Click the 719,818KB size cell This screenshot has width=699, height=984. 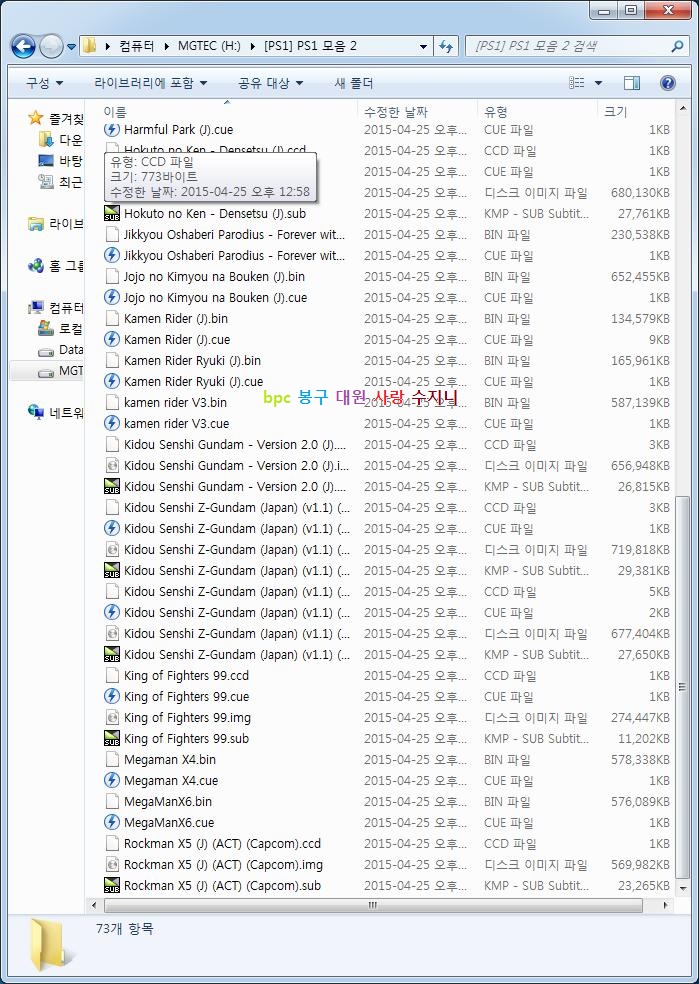coord(640,550)
